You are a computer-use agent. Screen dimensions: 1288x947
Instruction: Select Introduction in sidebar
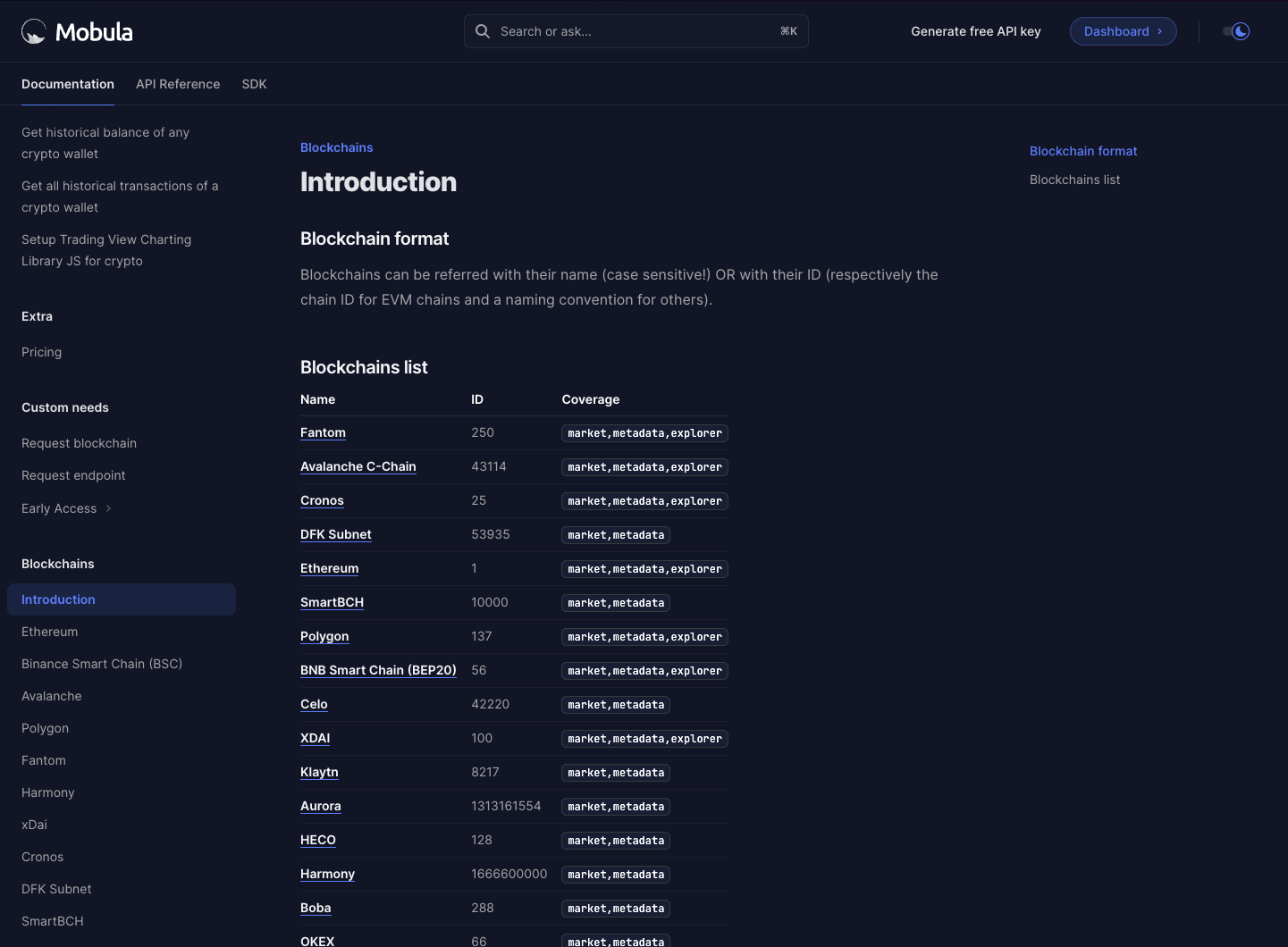point(122,599)
